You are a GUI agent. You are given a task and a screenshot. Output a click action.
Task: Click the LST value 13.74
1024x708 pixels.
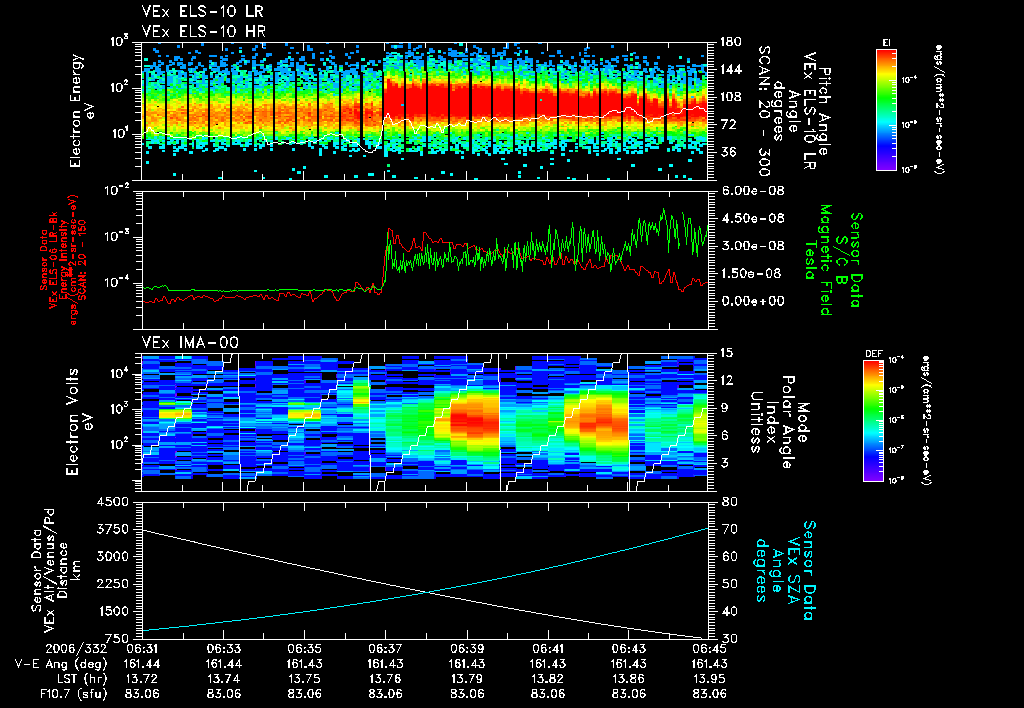[223, 679]
